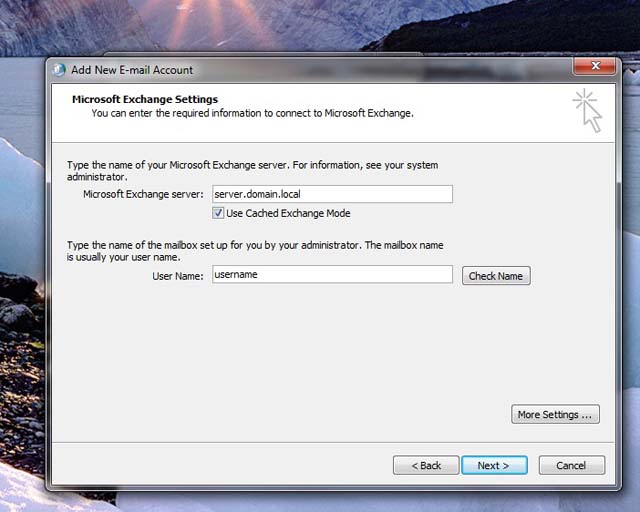Close the Add New E-mail Account dialog
Image resolution: width=640 pixels, height=512 pixels.
(595, 66)
